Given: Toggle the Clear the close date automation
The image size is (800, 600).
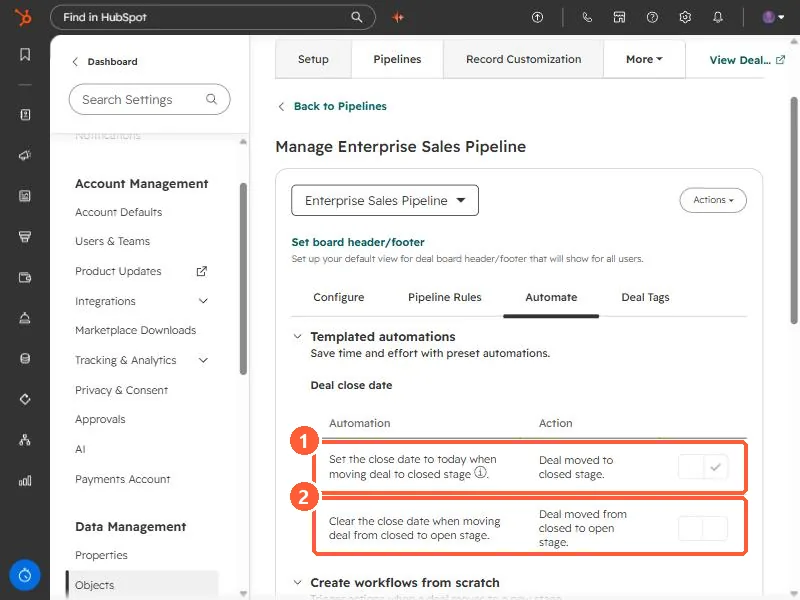Looking at the screenshot, I should [x=703, y=528].
